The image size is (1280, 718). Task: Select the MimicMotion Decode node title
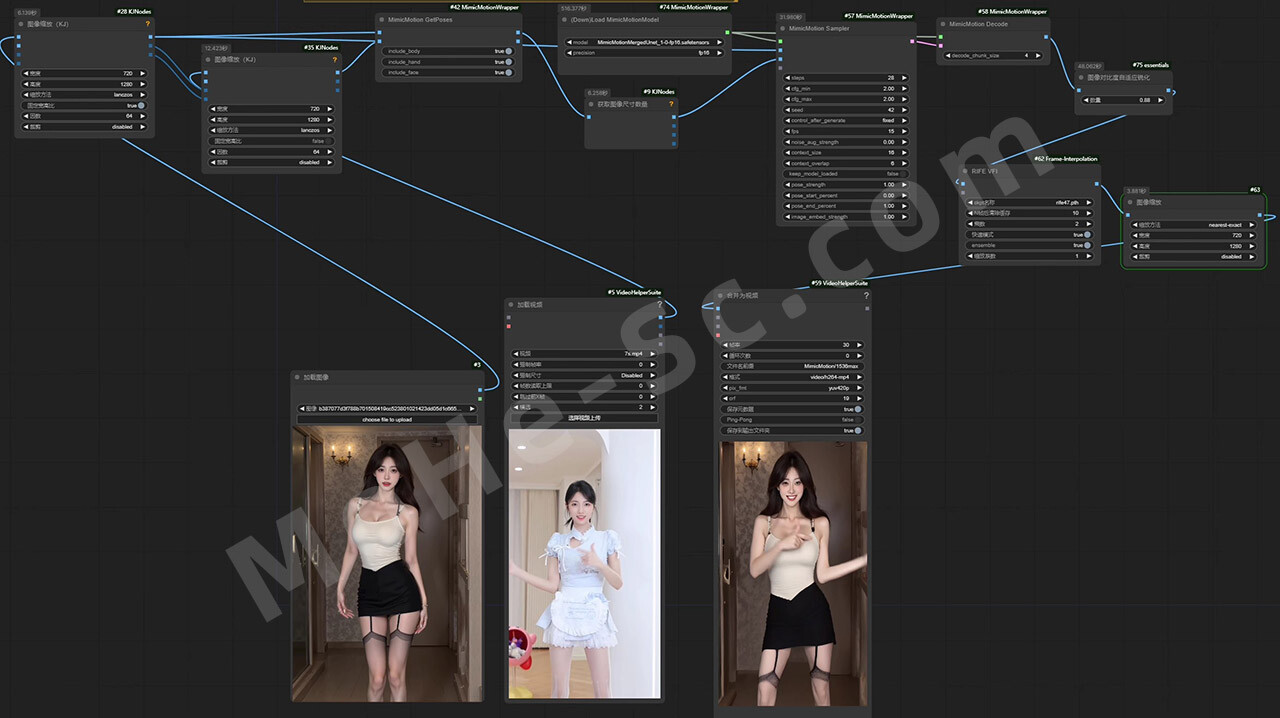tap(978, 23)
